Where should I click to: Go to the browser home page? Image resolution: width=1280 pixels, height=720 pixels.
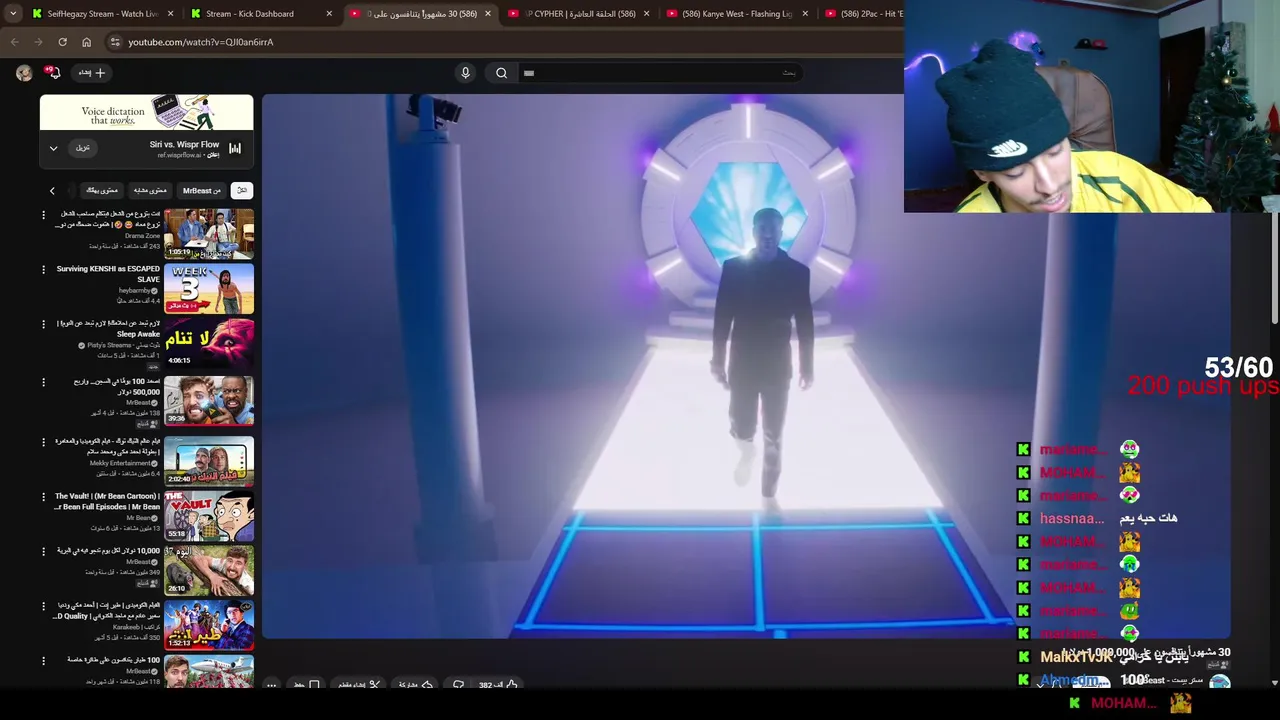click(x=86, y=42)
